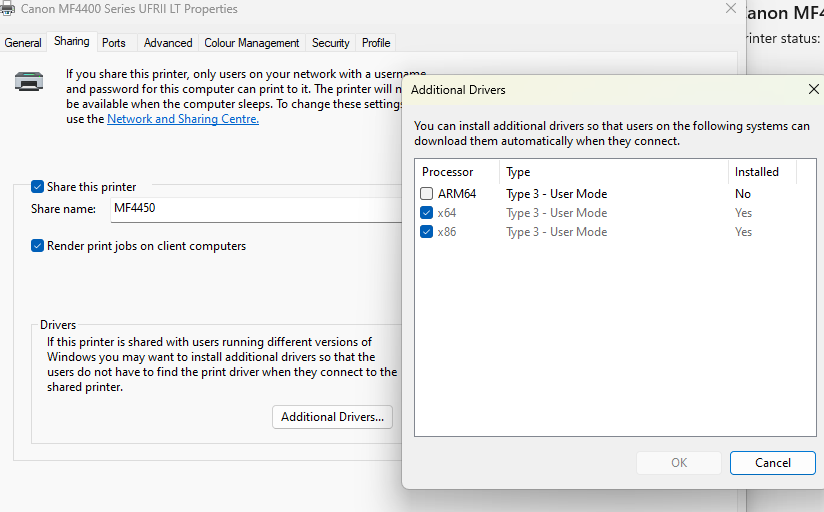Go to the Advanced tab

(168, 43)
